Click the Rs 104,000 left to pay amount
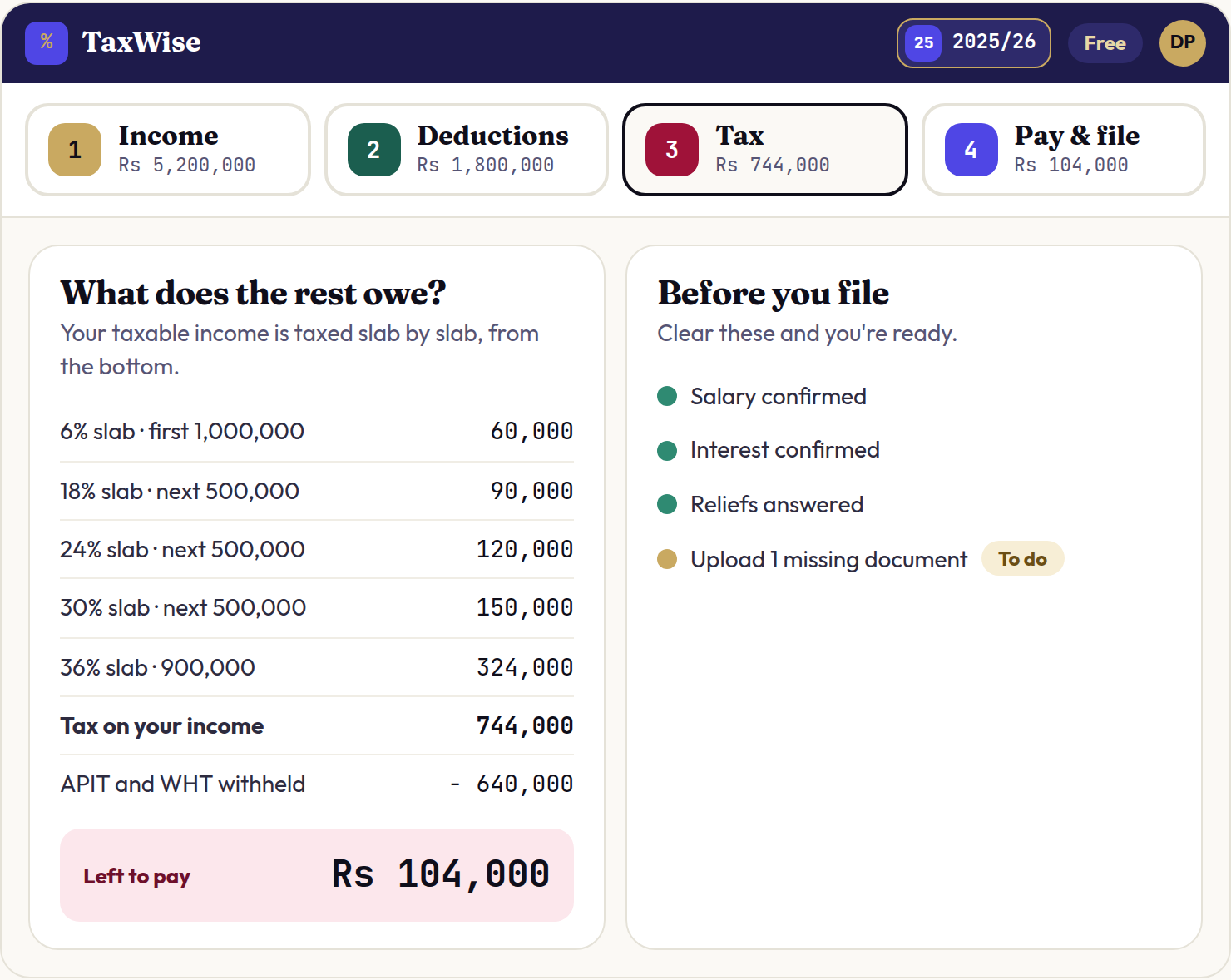1231x980 pixels. (441, 874)
